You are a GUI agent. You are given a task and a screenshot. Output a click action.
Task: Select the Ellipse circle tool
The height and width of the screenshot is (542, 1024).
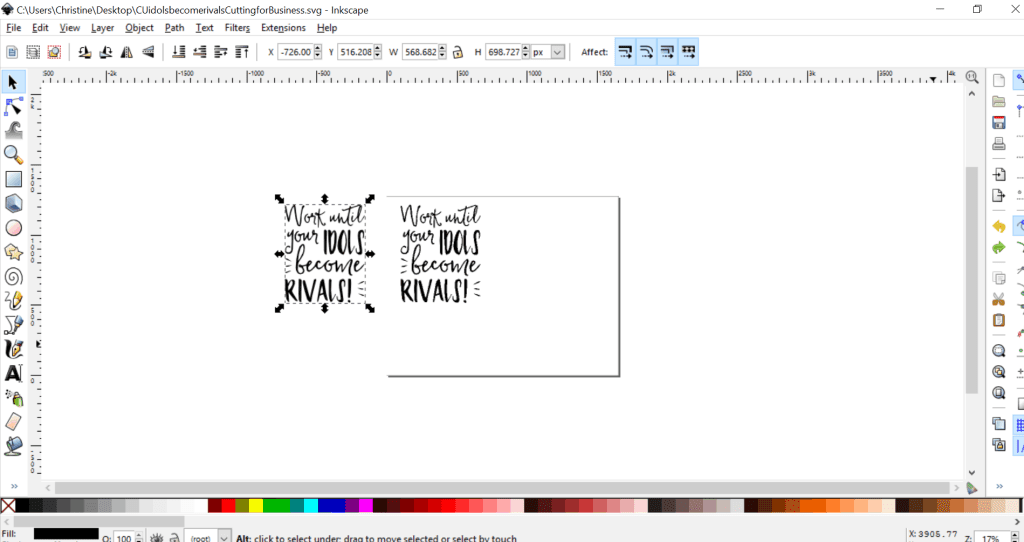13,228
